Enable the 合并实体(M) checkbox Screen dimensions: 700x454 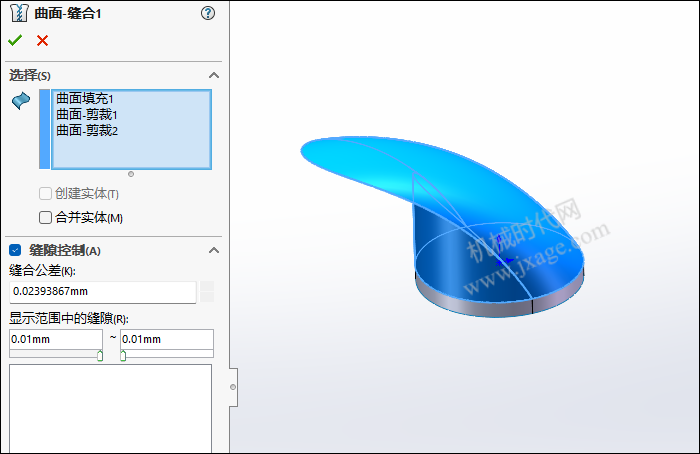(x=45, y=217)
